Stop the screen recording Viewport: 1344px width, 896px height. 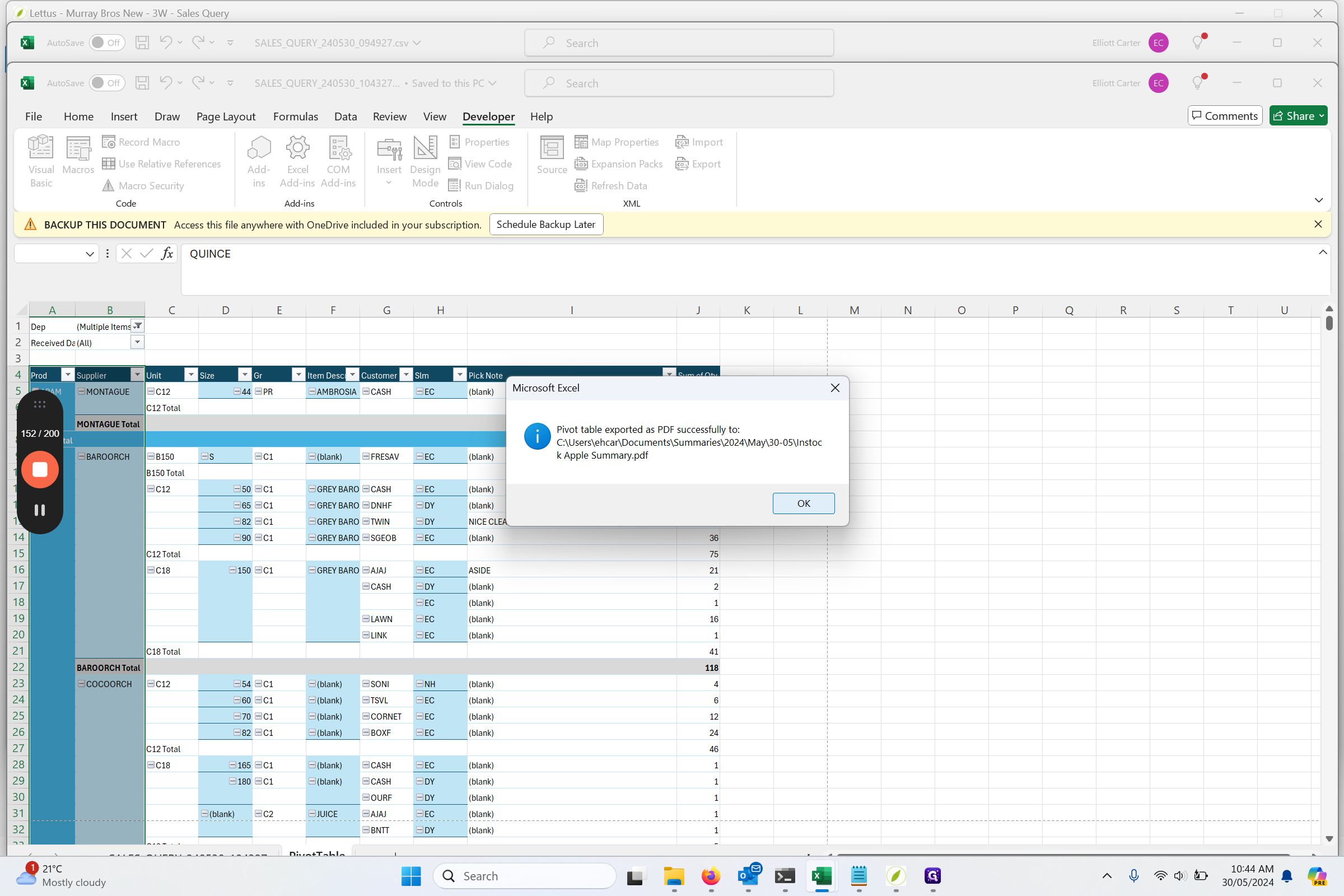(x=39, y=469)
